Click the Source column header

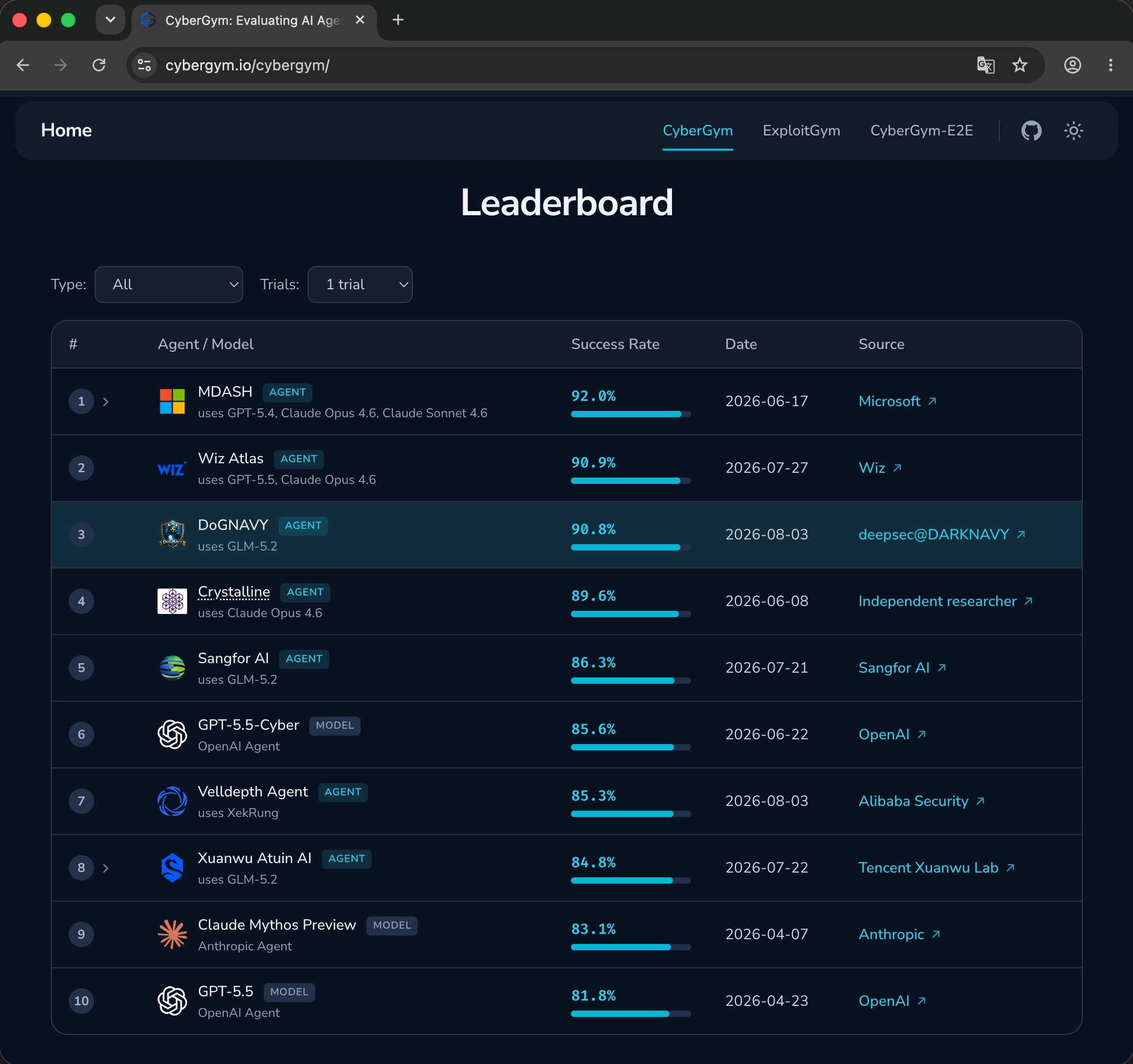[881, 344]
